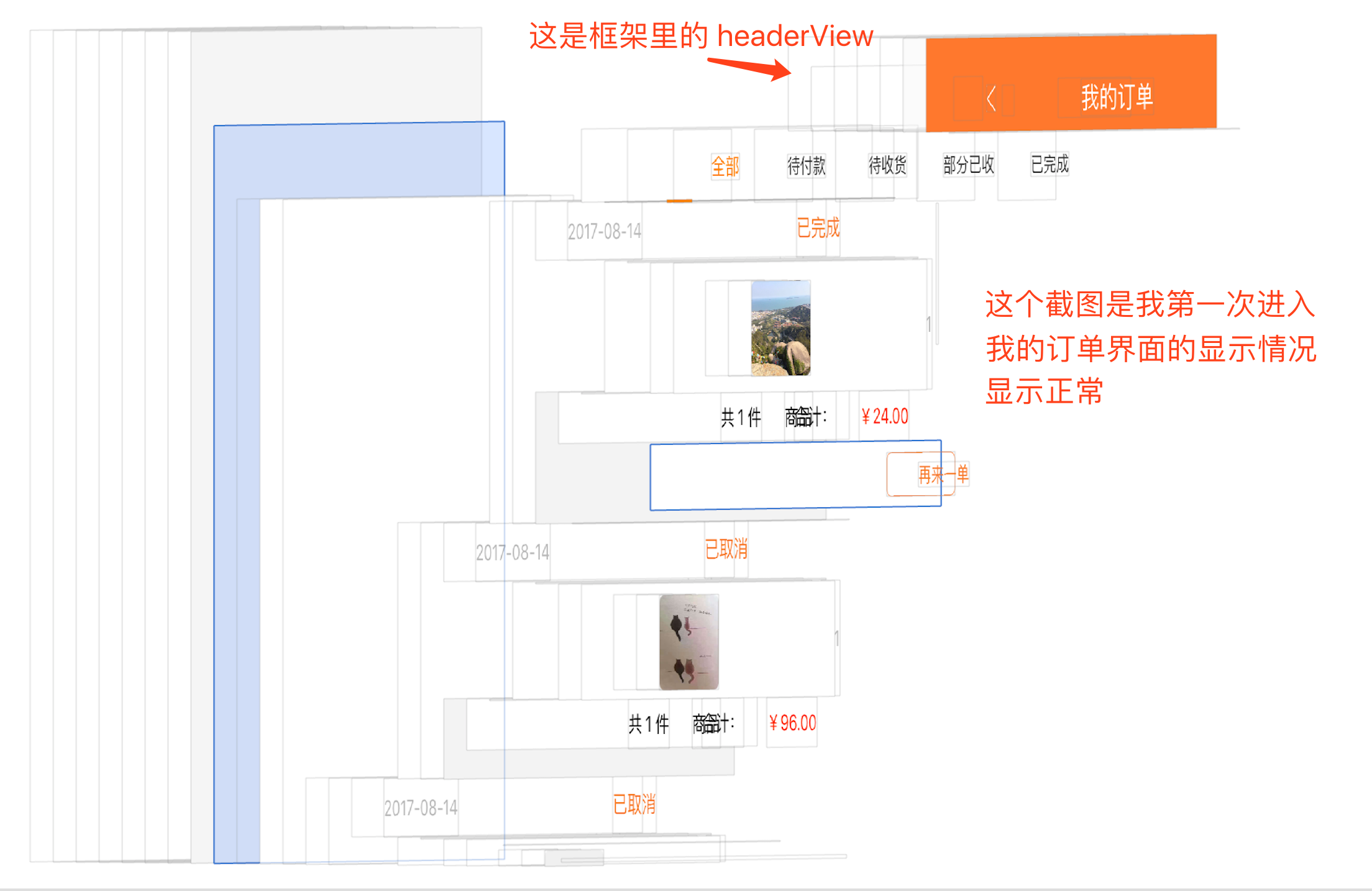Image resolution: width=1372 pixels, height=891 pixels.
Task: Click the topmost 2017-08-14 date label
Action: [604, 232]
